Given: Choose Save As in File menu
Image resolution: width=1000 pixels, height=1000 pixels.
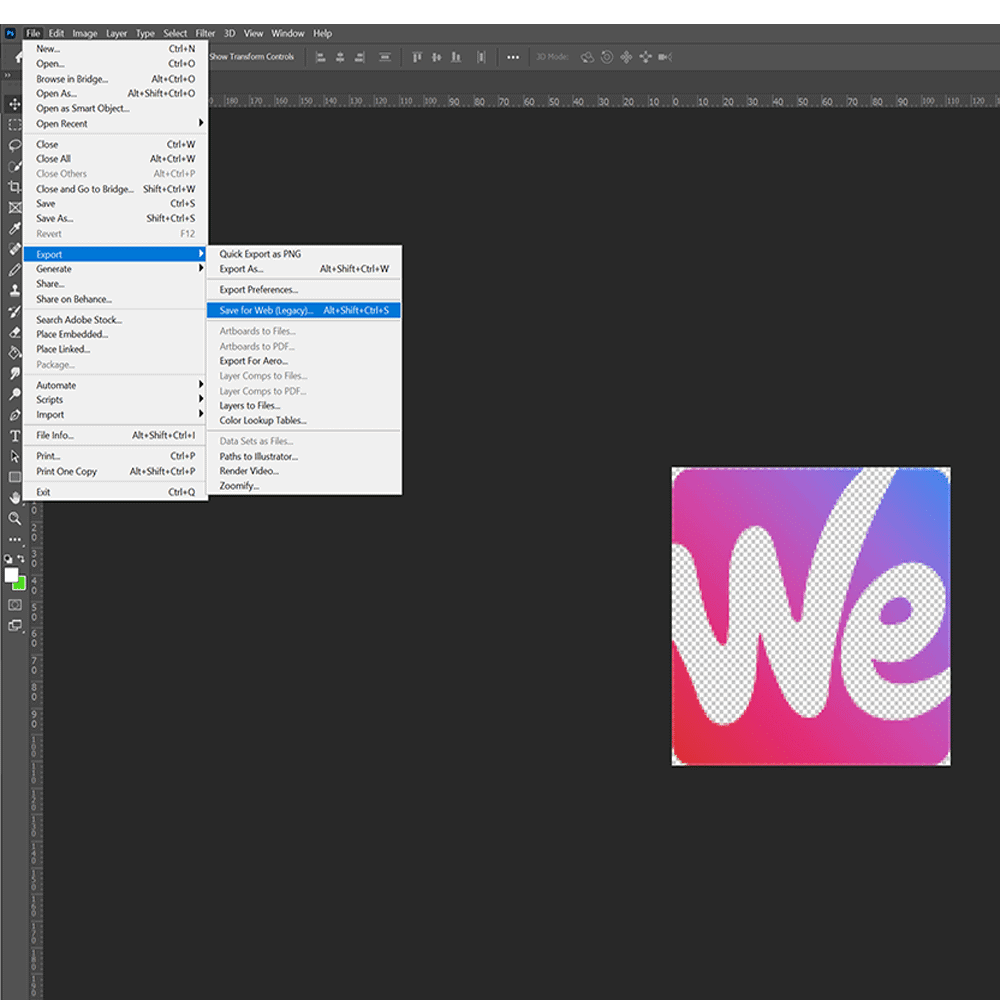Looking at the screenshot, I should (x=115, y=219).
